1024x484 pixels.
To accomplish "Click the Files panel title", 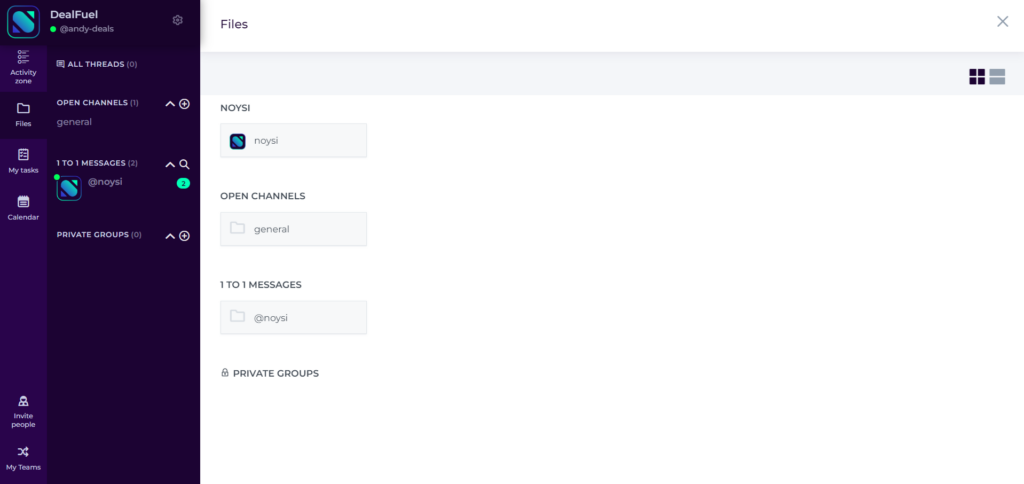I will [234, 24].
